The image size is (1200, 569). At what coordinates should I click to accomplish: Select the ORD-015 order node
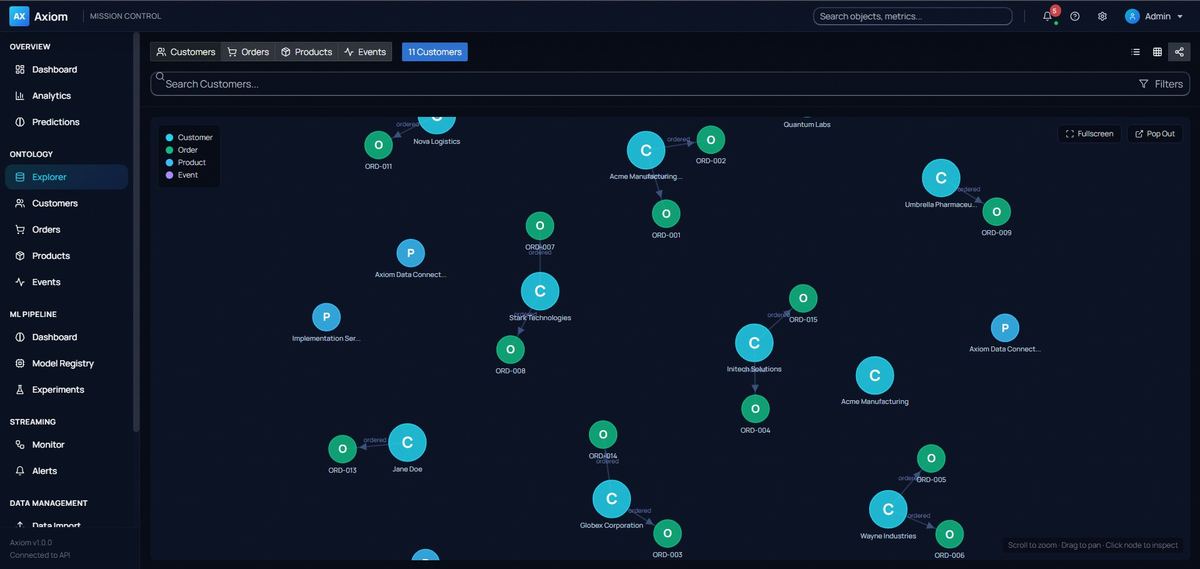[x=803, y=299]
